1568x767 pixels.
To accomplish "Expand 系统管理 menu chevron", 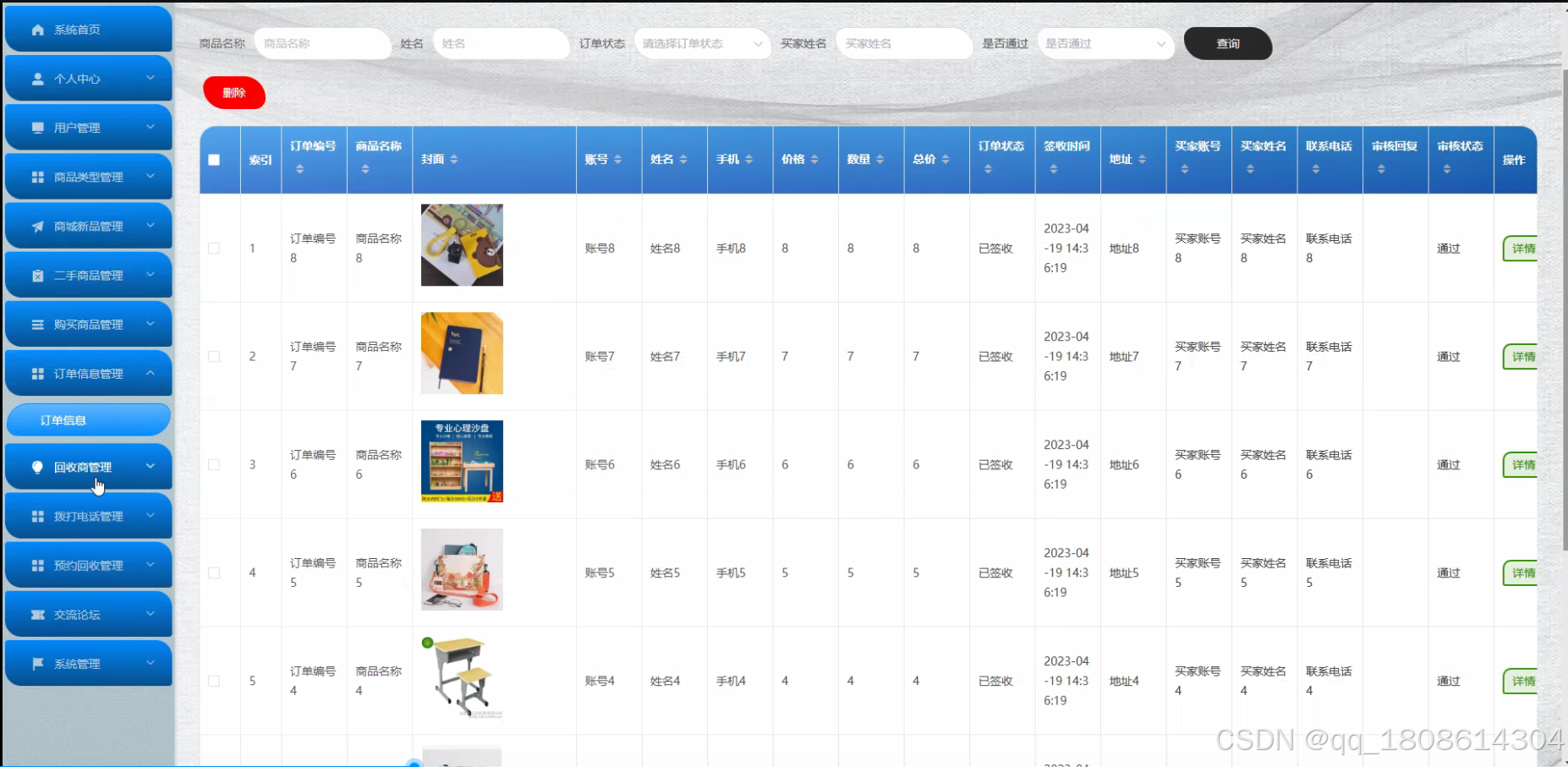I will [151, 663].
